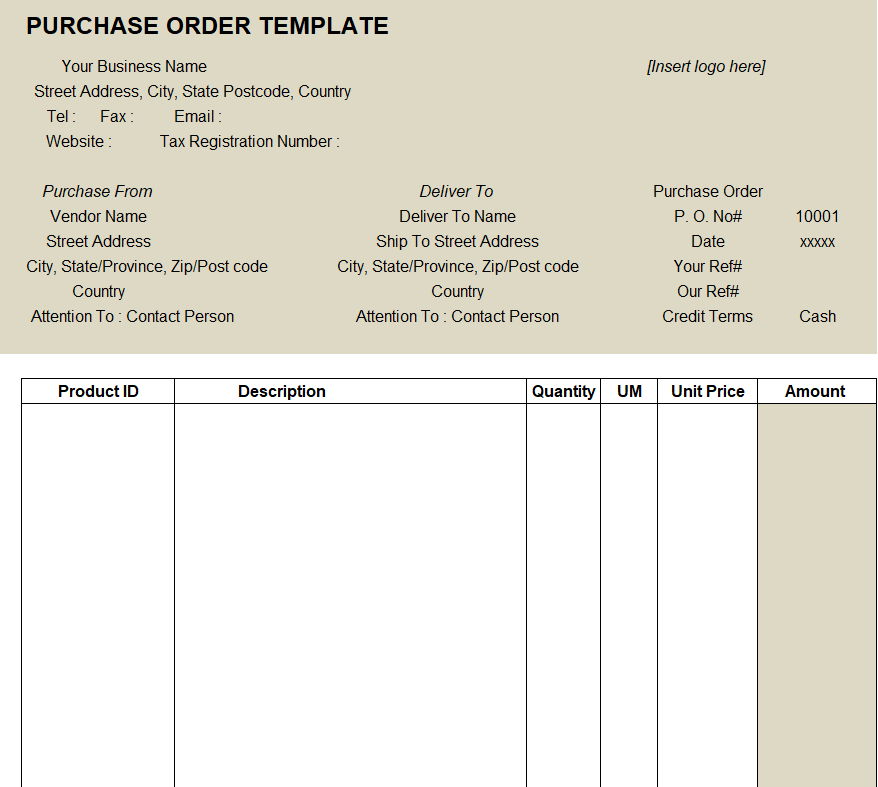Image resolution: width=878 pixels, height=787 pixels.
Task: Select the Credit Terms label
Action: click(707, 316)
